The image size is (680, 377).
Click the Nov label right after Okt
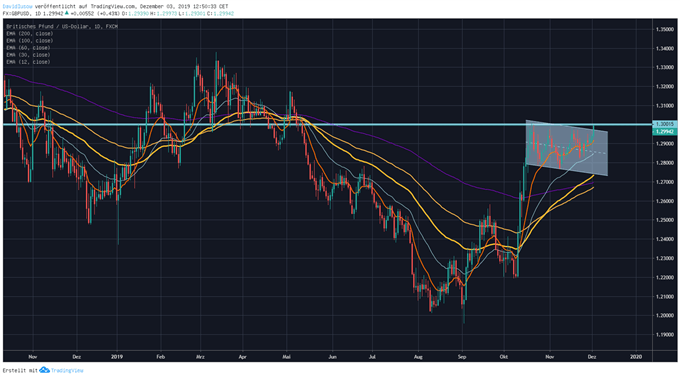[x=549, y=357]
